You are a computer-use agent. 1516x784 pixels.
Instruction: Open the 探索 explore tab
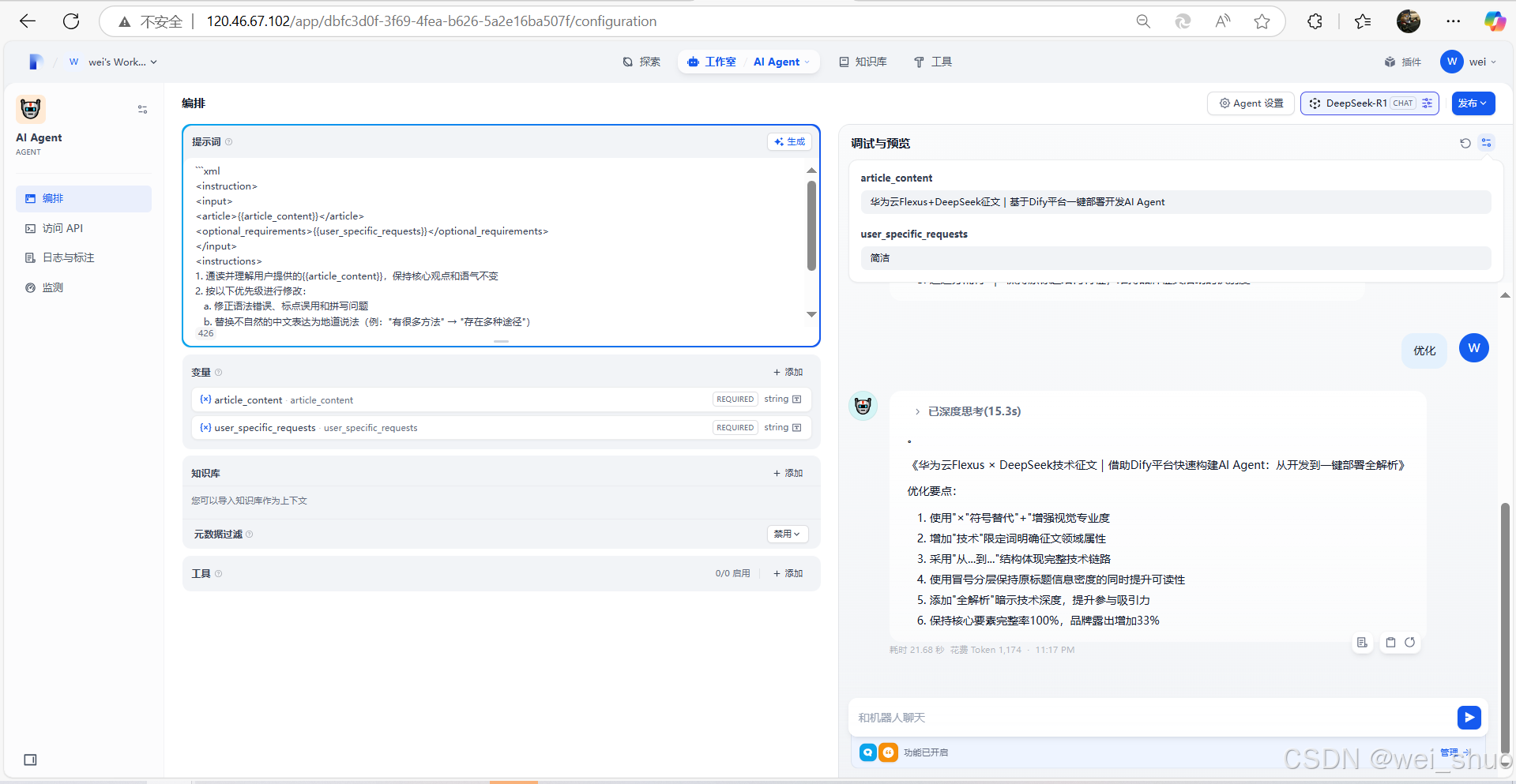pos(641,62)
